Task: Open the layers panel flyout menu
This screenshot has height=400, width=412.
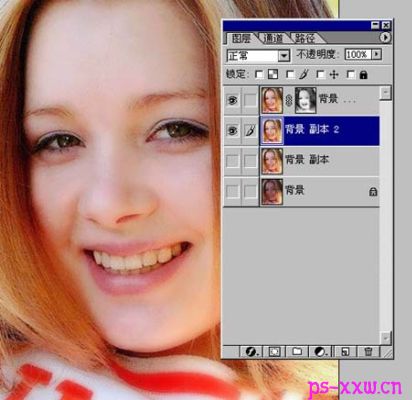Action: (x=385, y=37)
